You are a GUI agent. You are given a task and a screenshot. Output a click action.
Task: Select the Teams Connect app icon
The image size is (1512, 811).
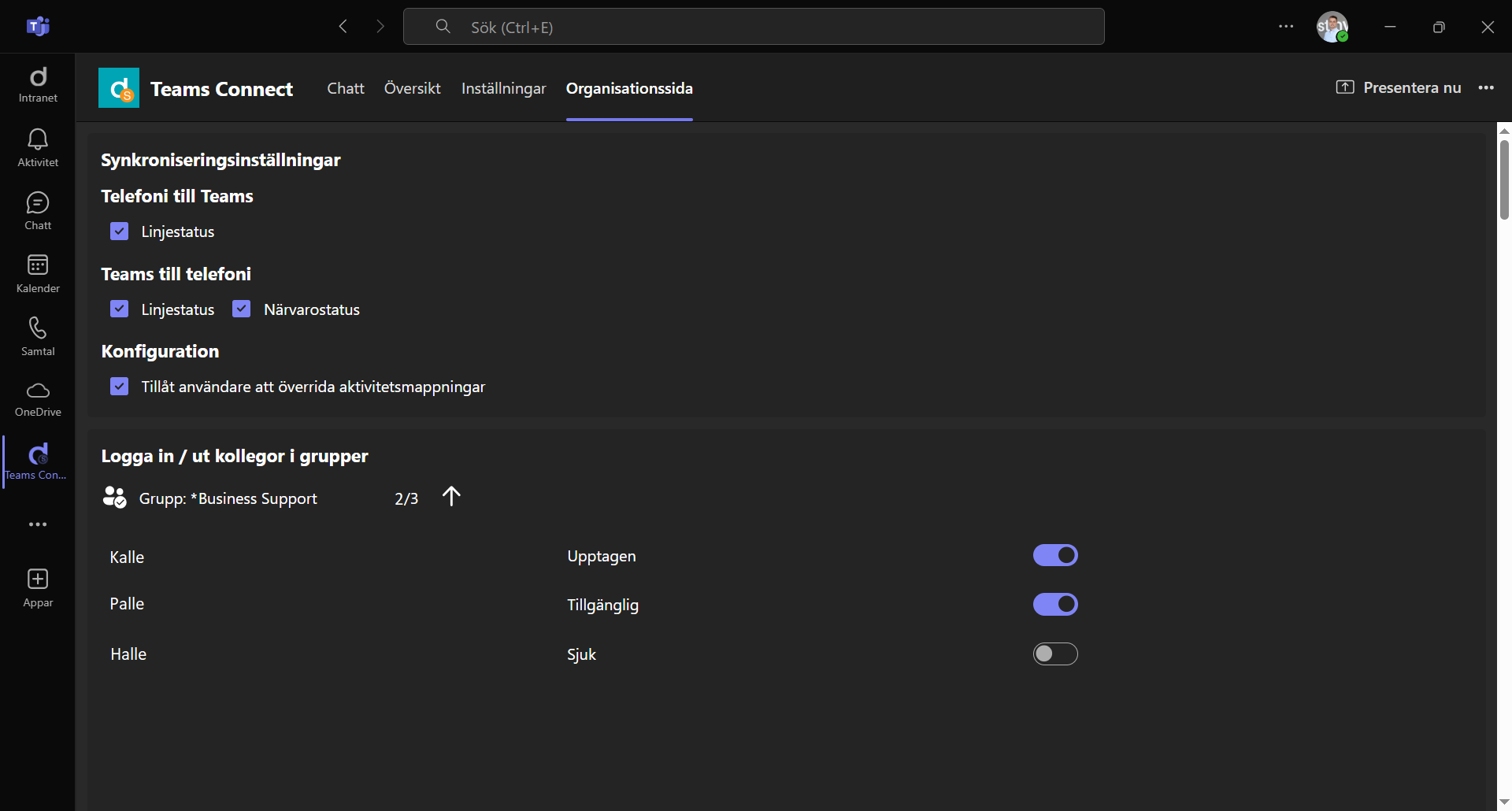pos(37,461)
